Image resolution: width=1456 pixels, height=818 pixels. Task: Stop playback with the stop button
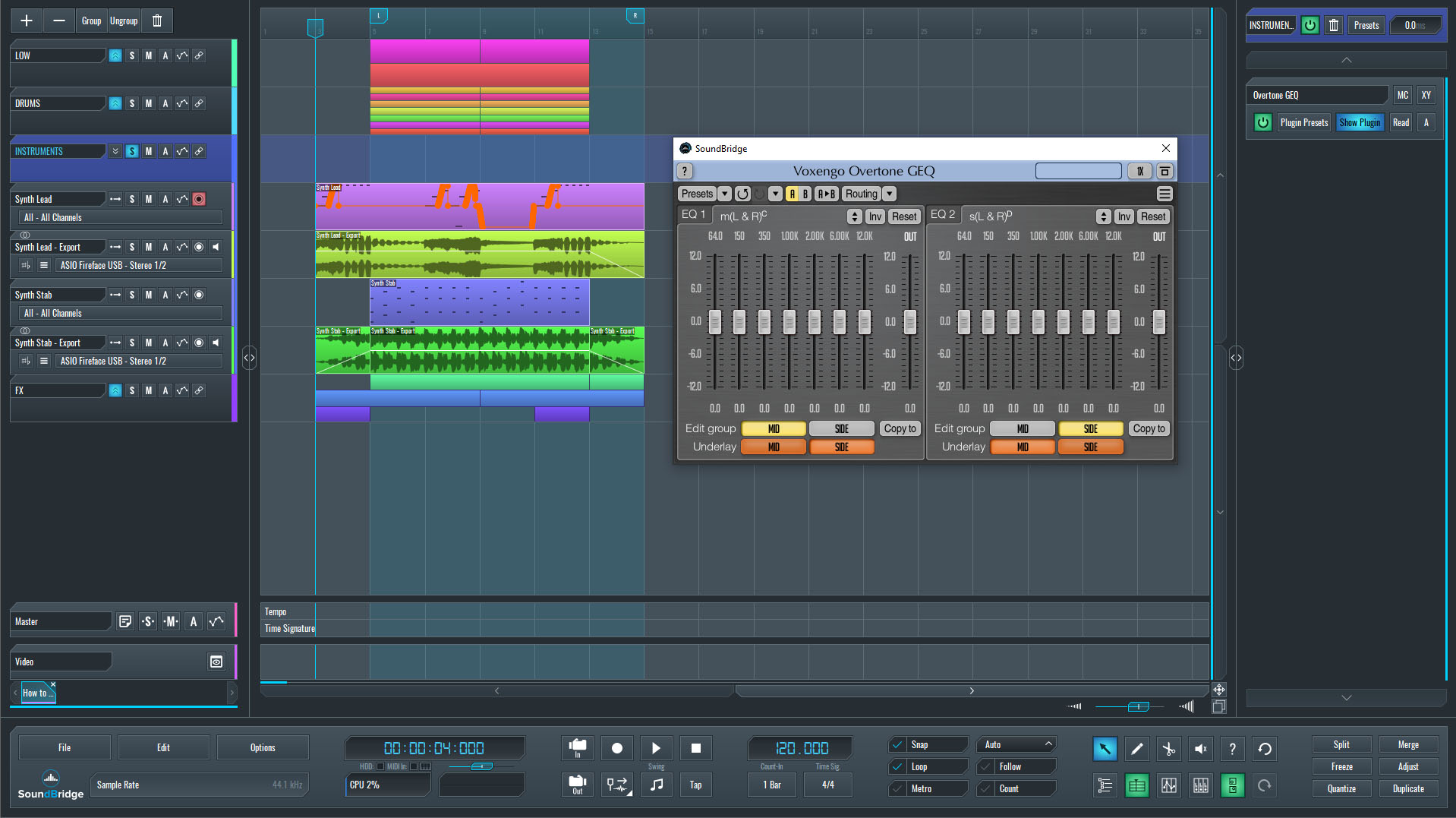[x=696, y=748]
